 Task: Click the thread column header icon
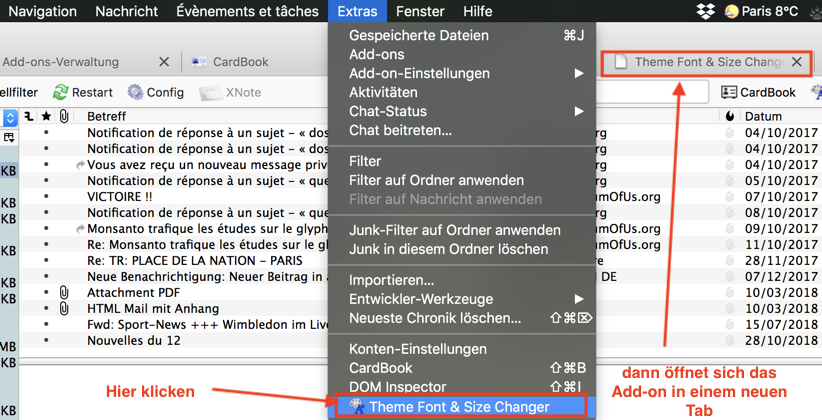[x=28, y=117]
